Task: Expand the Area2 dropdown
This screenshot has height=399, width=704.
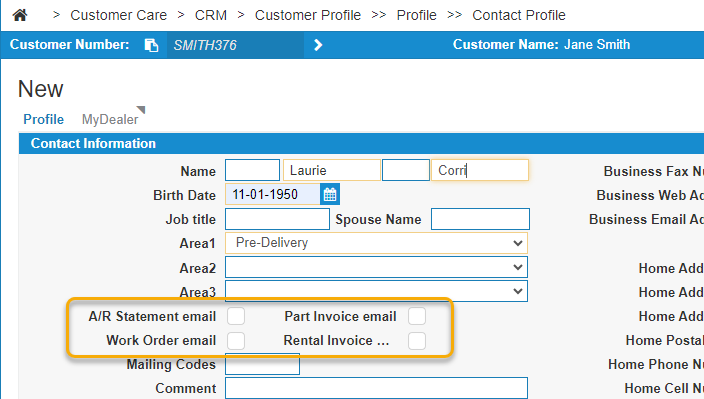Action: (x=376, y=267)
